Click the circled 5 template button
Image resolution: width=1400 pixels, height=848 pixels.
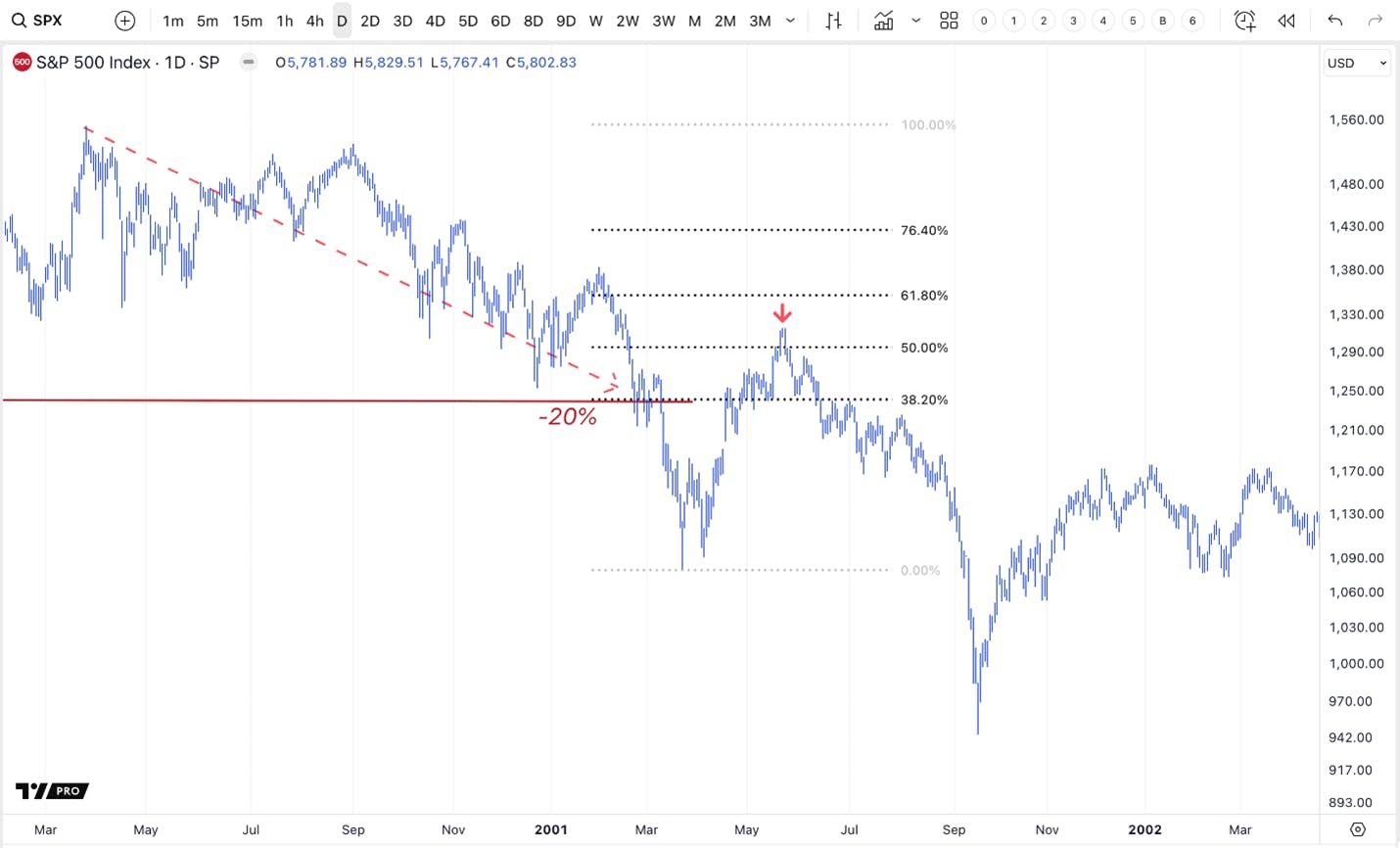pos(1133,21)
